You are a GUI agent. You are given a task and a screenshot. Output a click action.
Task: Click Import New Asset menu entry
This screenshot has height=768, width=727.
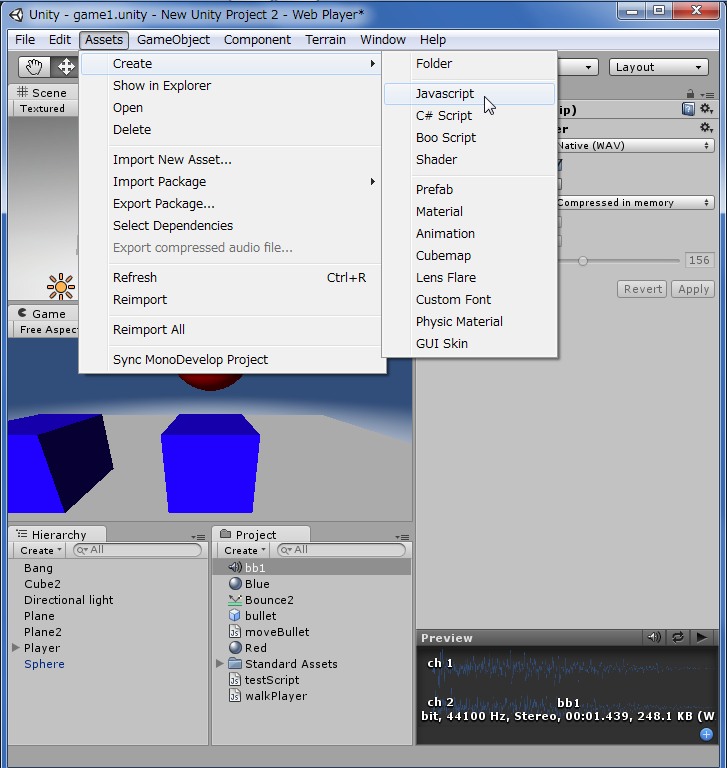point(172,160)
